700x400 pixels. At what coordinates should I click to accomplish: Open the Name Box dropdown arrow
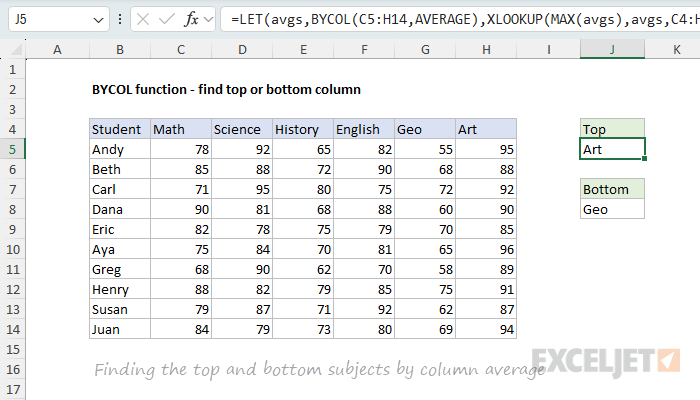(98, 20)
